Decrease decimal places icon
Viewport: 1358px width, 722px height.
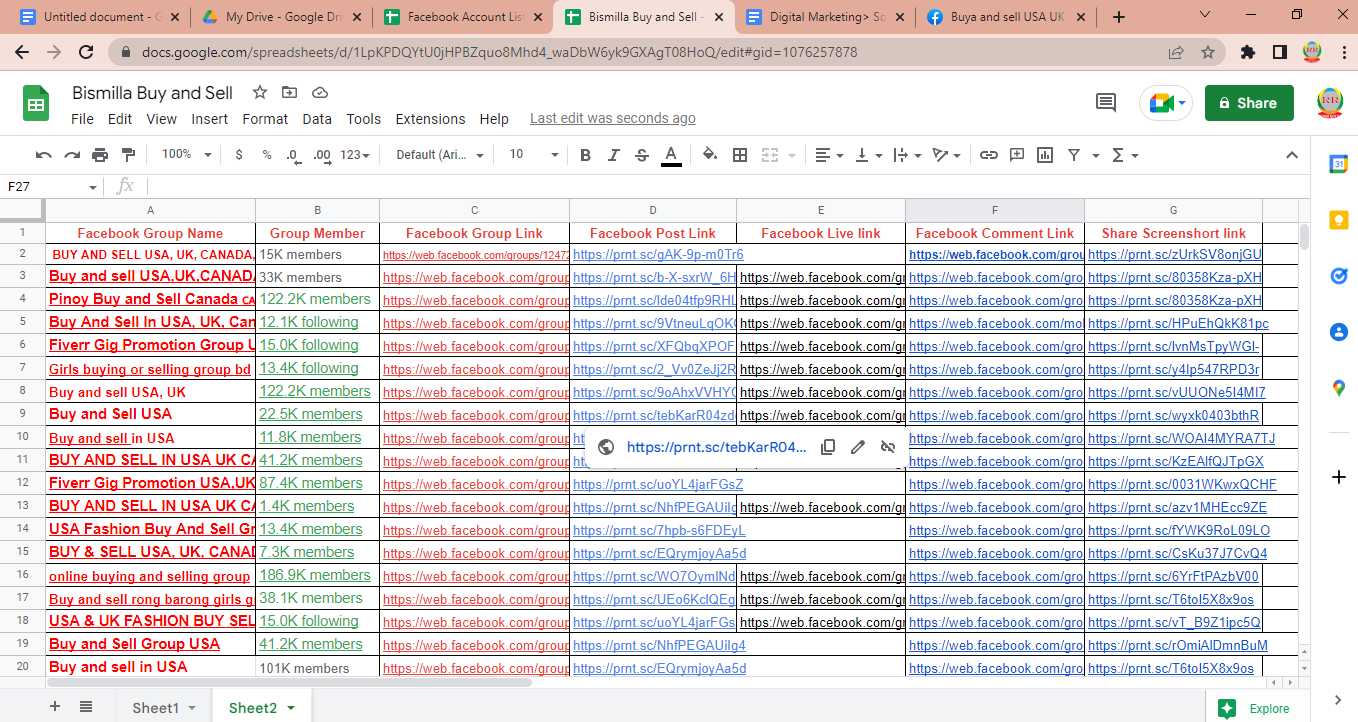click(x=293, y=155)
